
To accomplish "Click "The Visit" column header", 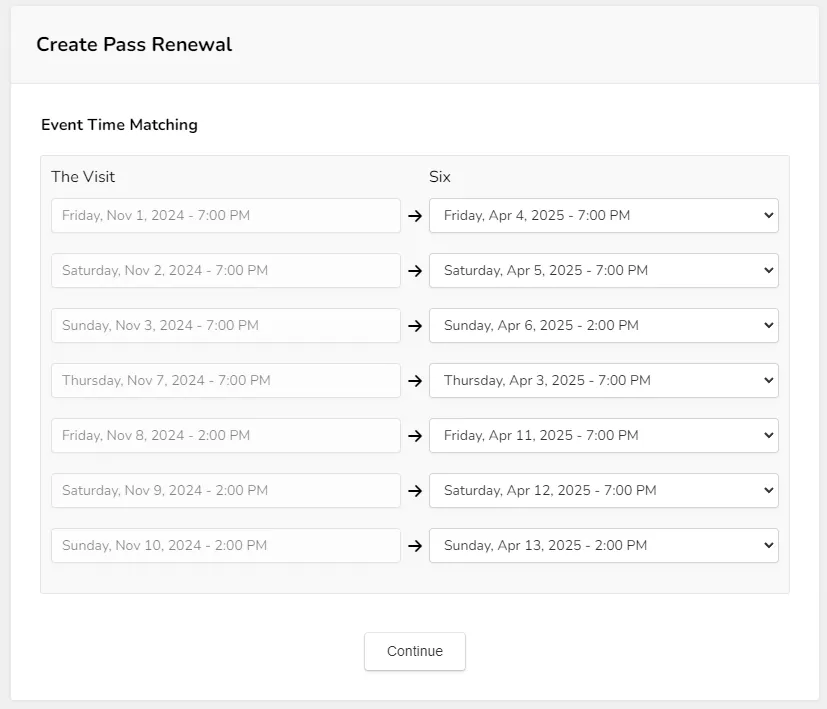I will point(83,177).
